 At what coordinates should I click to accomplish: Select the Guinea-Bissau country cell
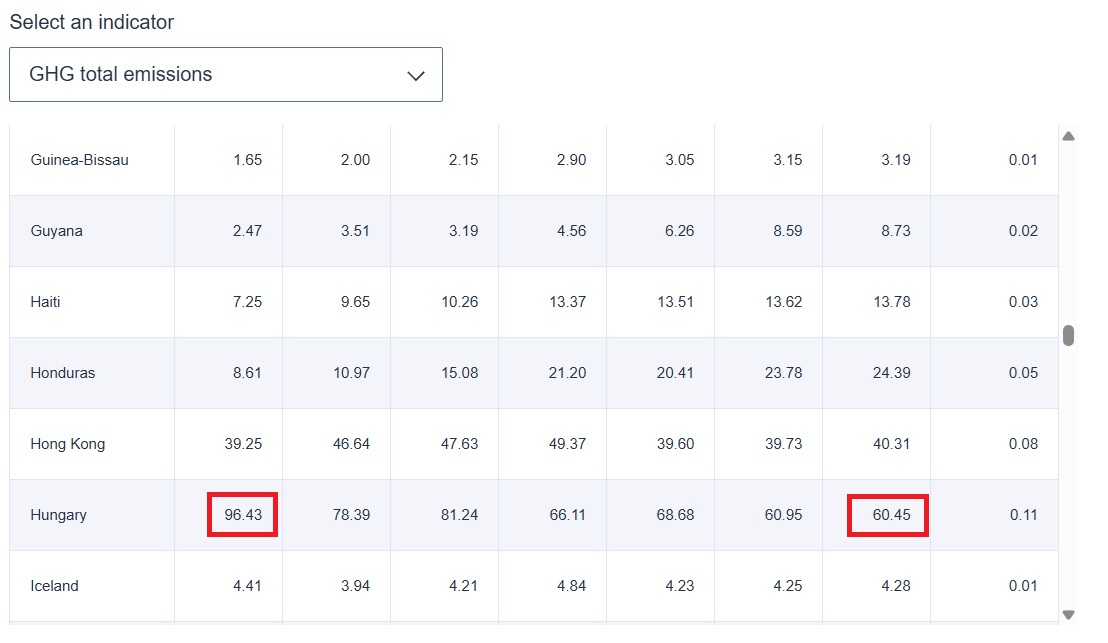tap(80, 160)
